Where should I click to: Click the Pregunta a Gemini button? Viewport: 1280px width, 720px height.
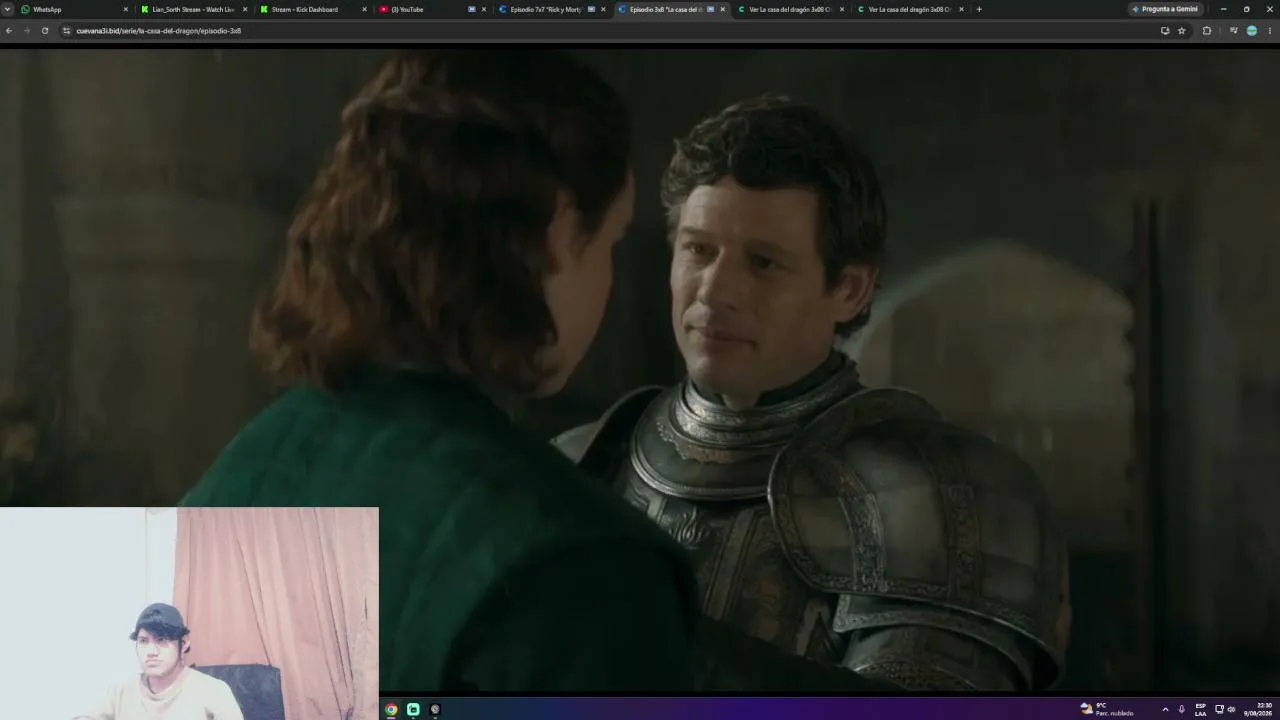[1165, 9]
